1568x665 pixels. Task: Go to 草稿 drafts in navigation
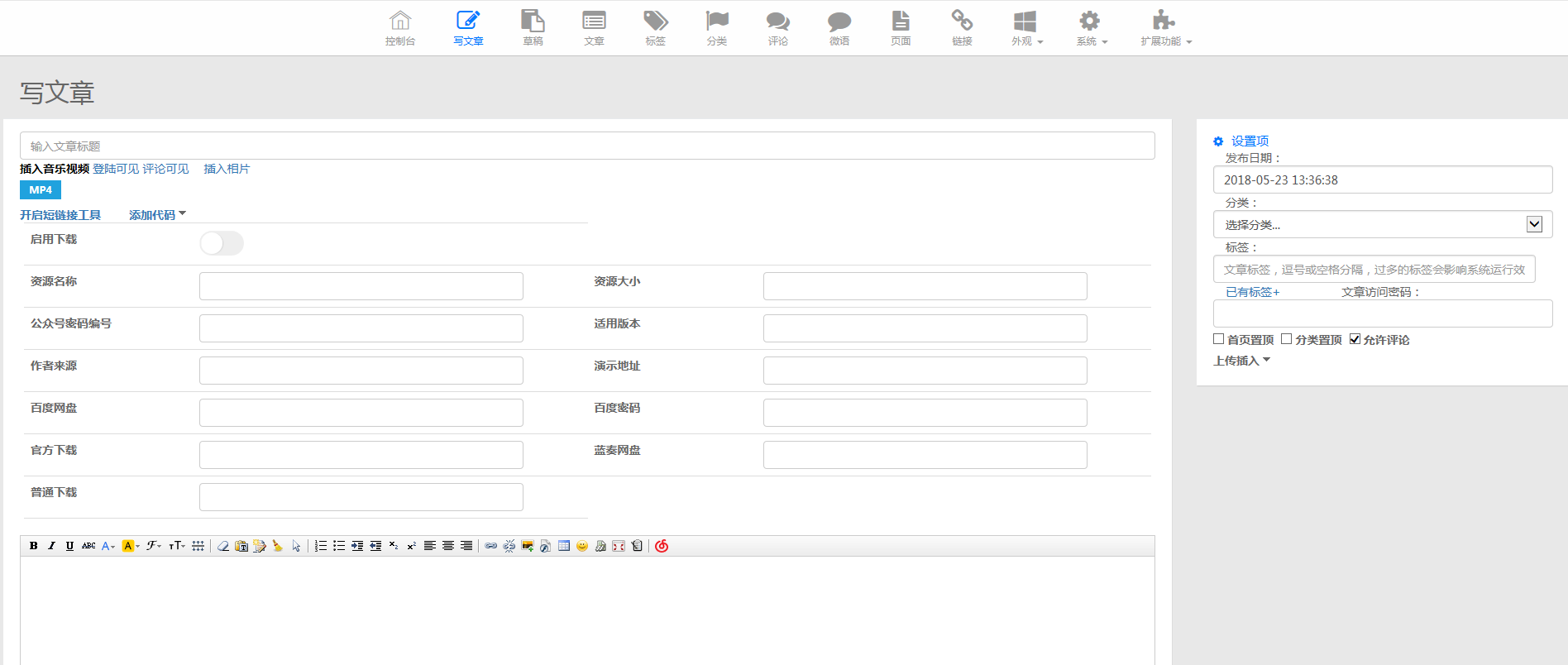[x=533, y=27]
